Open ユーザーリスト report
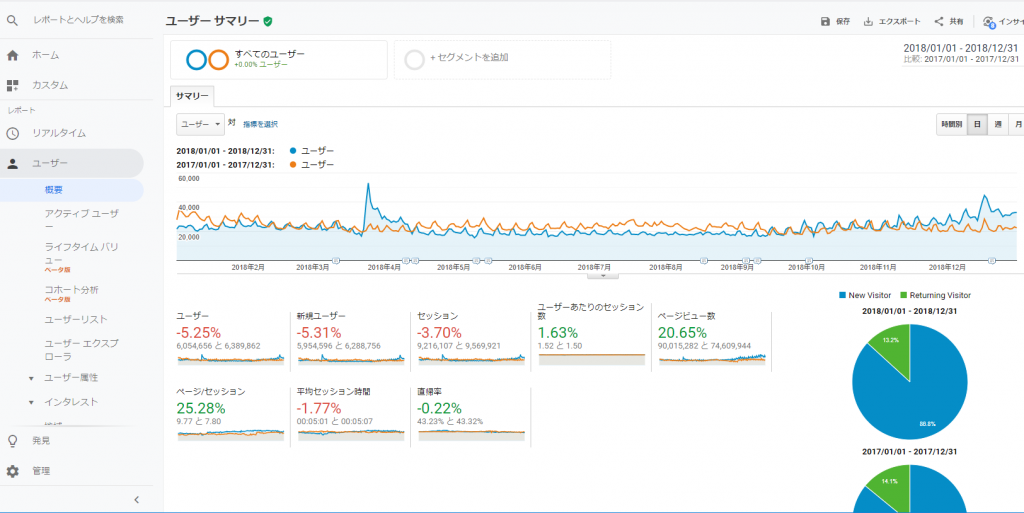The width and height of the screenshot is (1024, 513). [76, 320]
